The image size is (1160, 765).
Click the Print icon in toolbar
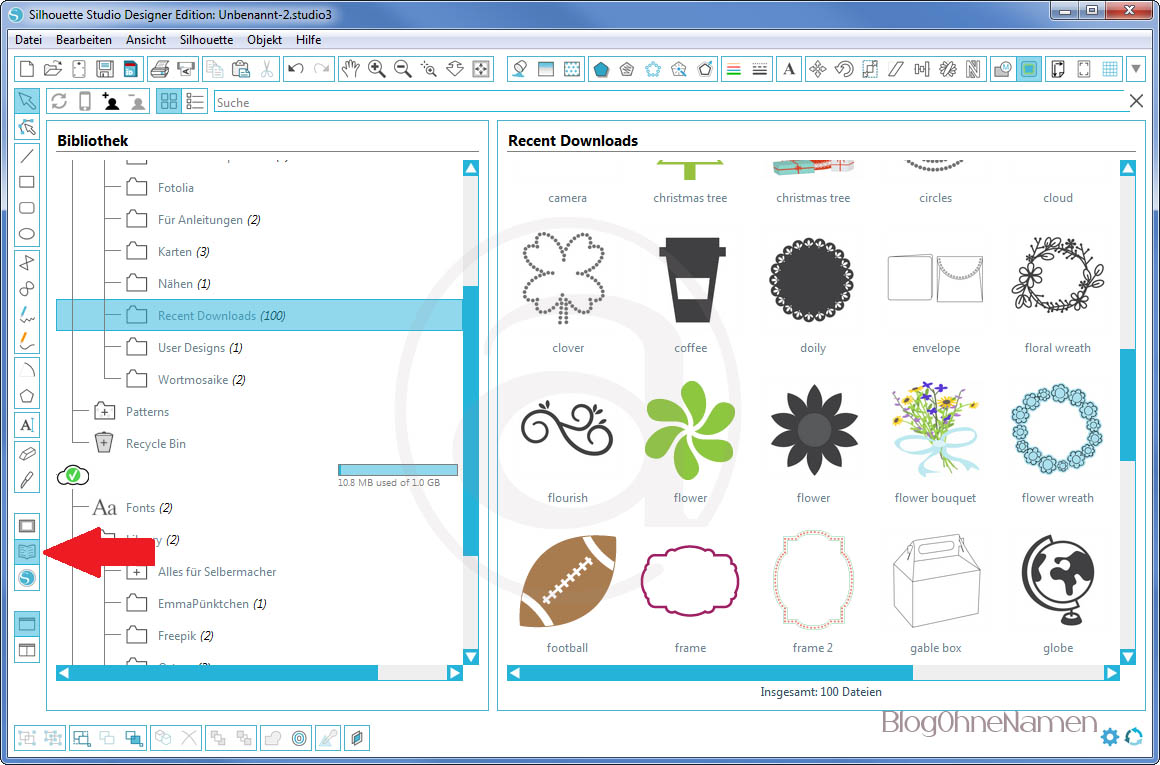(159, 69)
